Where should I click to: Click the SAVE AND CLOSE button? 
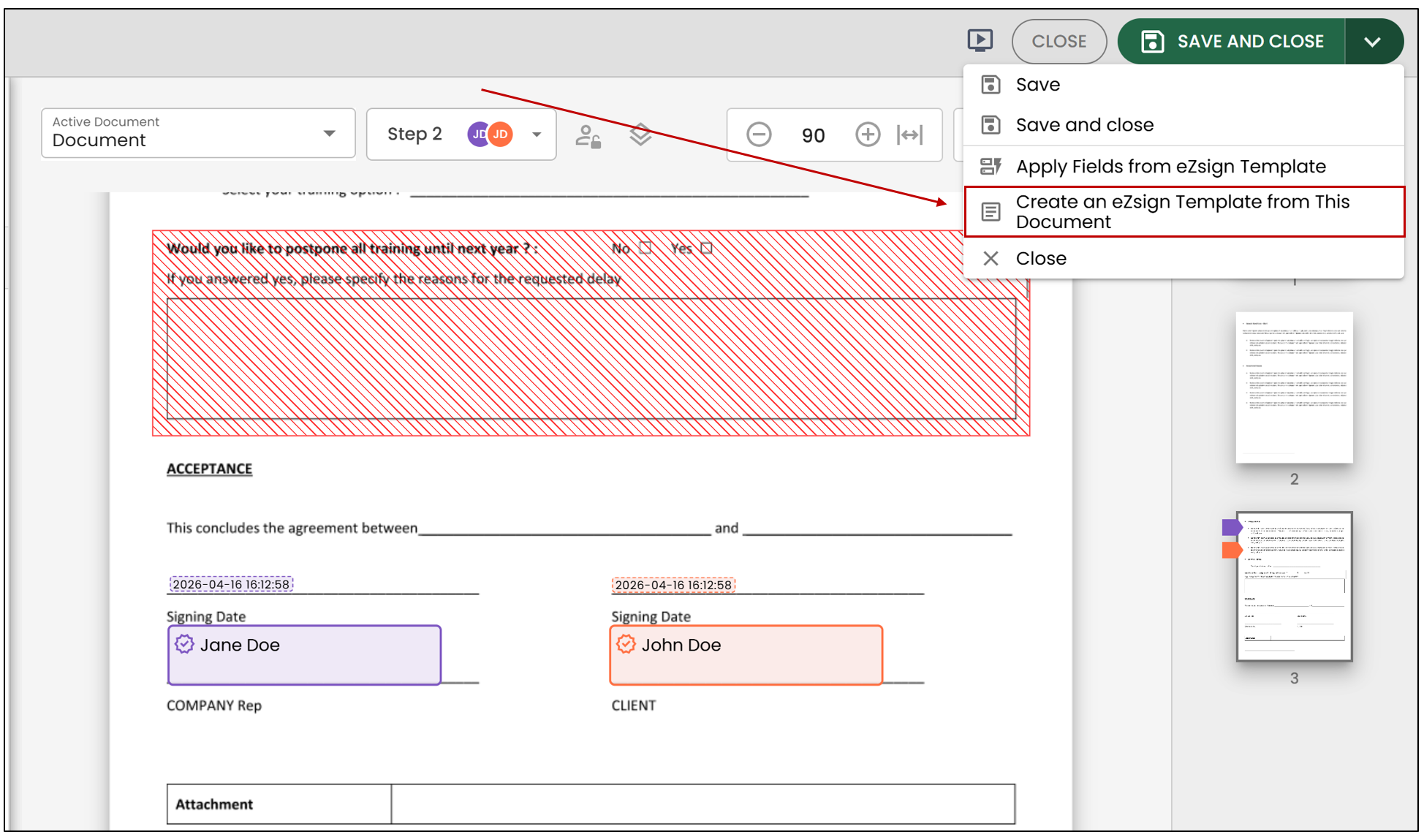pyautogui.click(x=1232, y=42)
